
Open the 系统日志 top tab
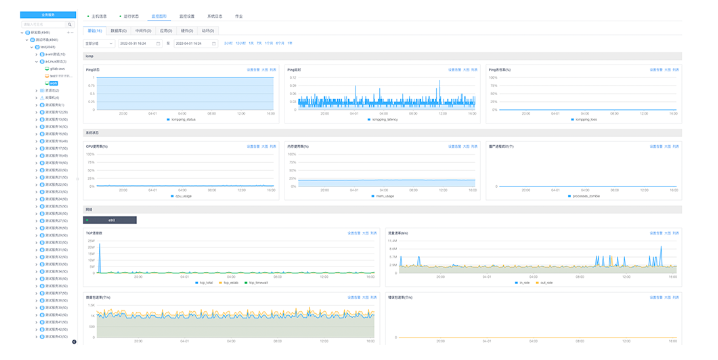[x=214, y=16]
